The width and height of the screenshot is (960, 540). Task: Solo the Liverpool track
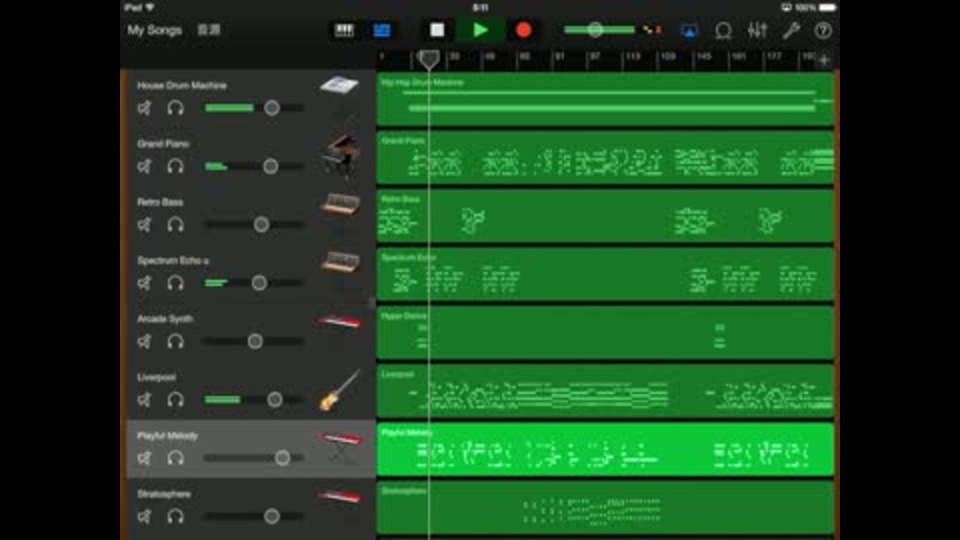pos(176,400)
